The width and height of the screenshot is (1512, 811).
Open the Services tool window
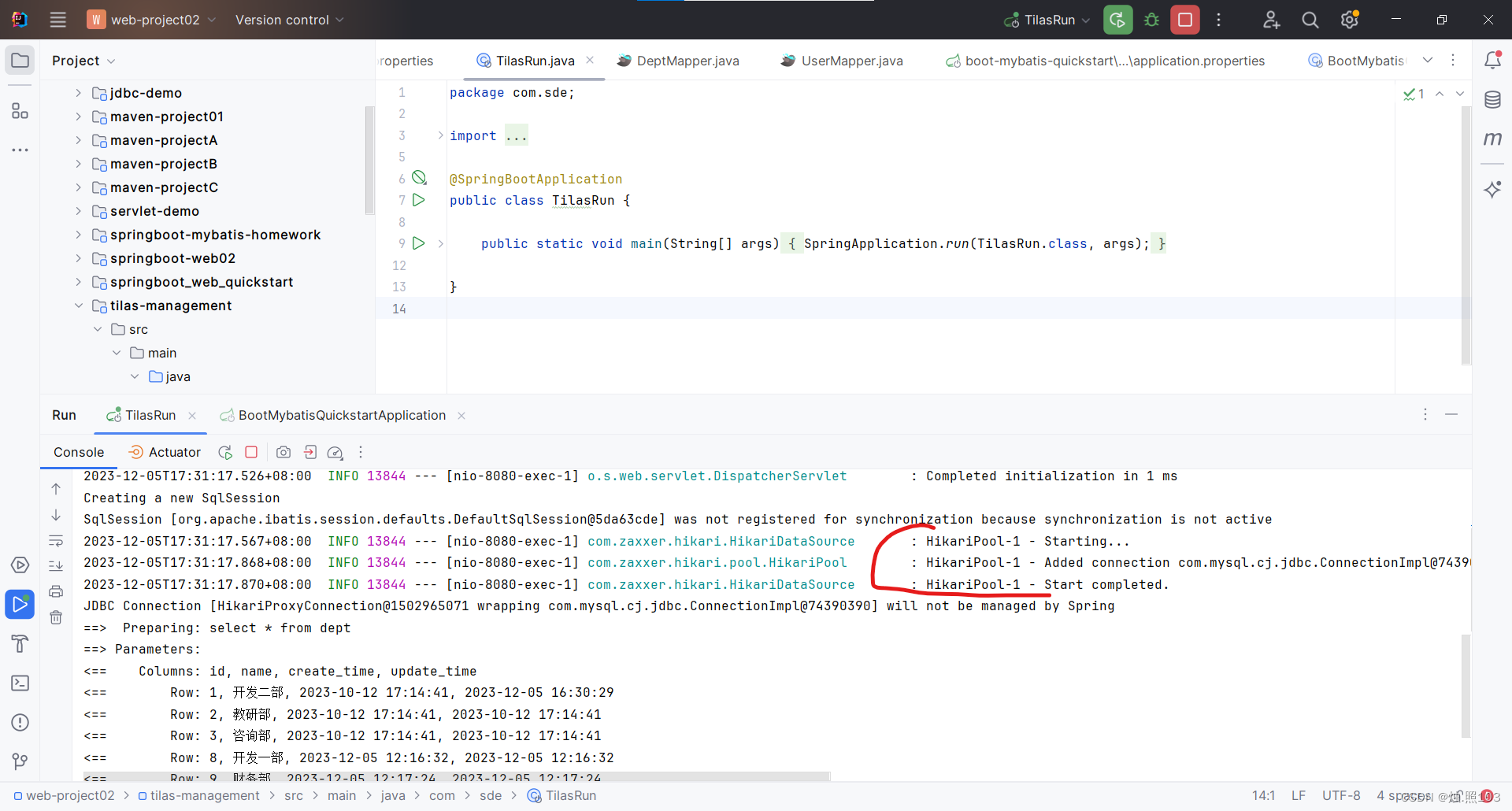[x=20, y=565]
